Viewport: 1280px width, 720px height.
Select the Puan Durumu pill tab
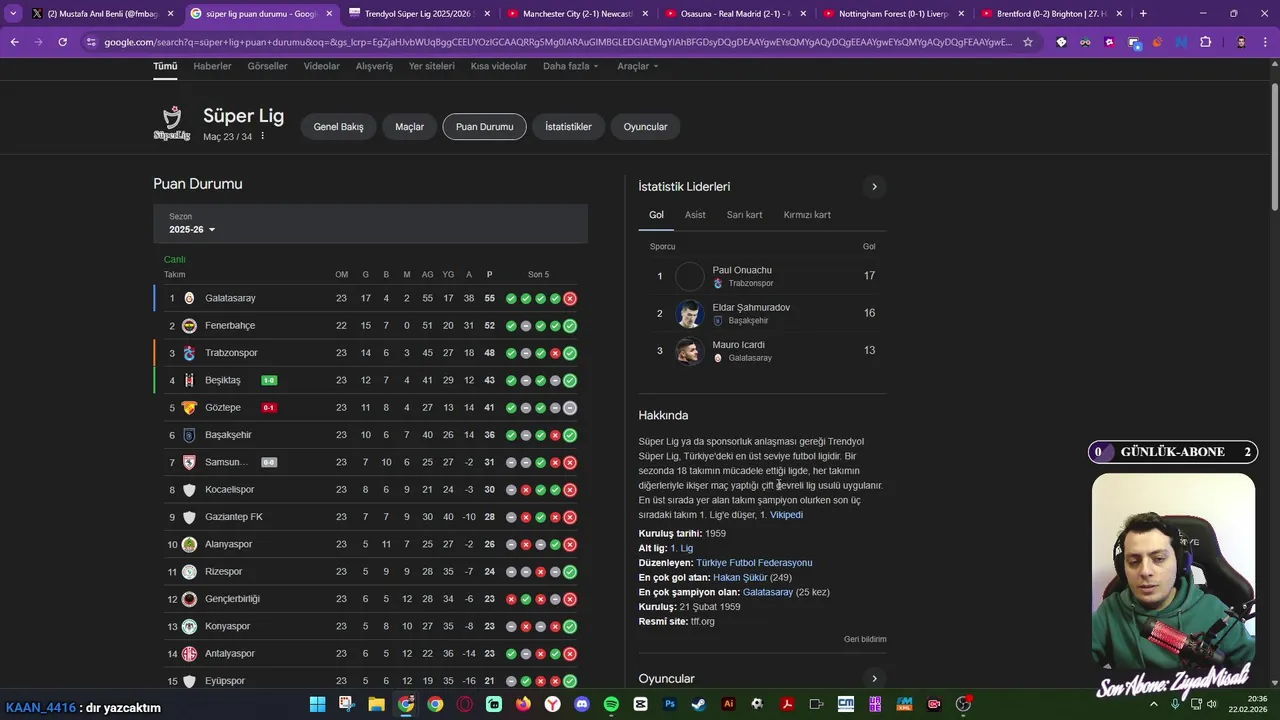point(484,127)
